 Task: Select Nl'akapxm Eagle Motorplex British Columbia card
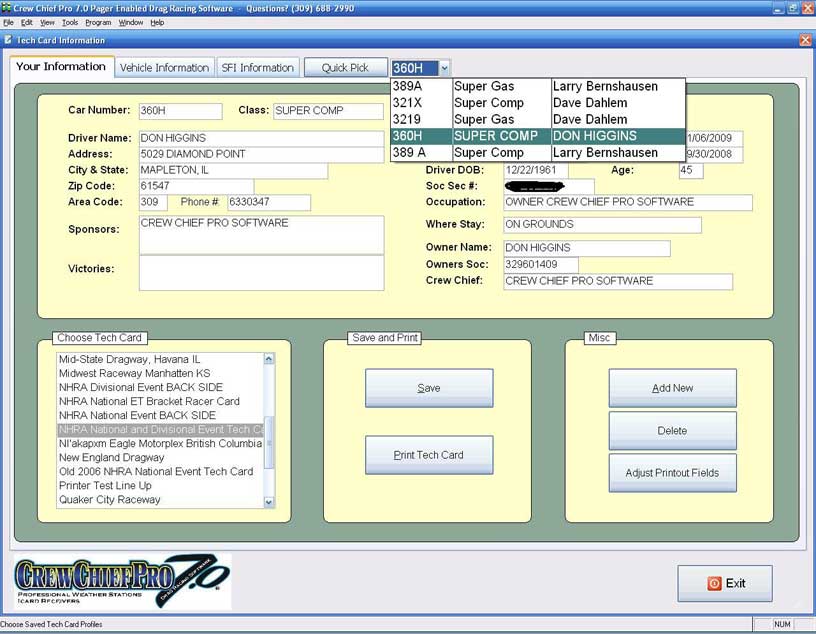coord(160,444)
